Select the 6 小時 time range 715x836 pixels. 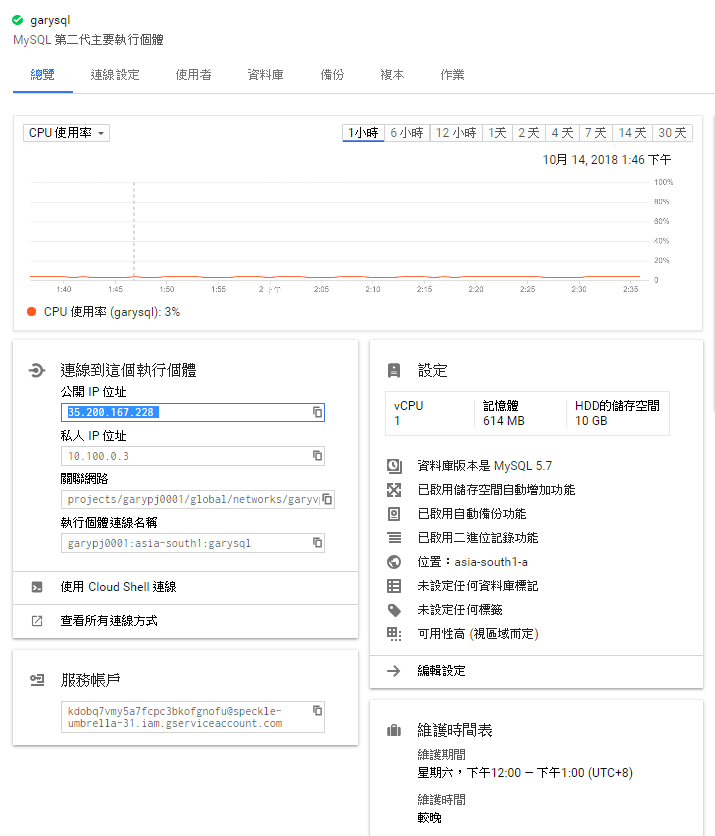pos(407,133)
